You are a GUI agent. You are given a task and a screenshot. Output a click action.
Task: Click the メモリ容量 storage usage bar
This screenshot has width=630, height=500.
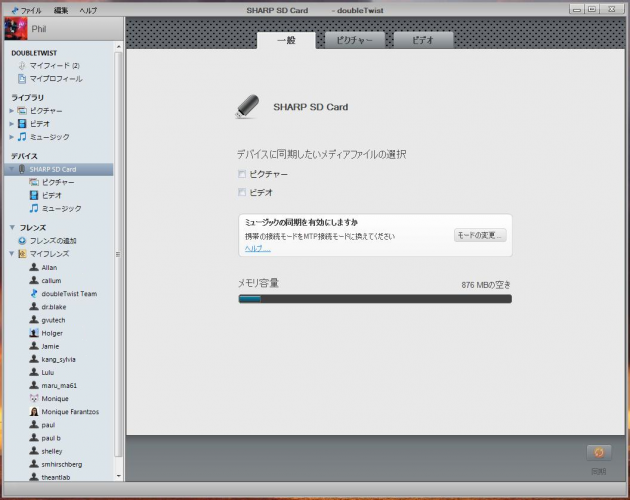coord(375,299)
